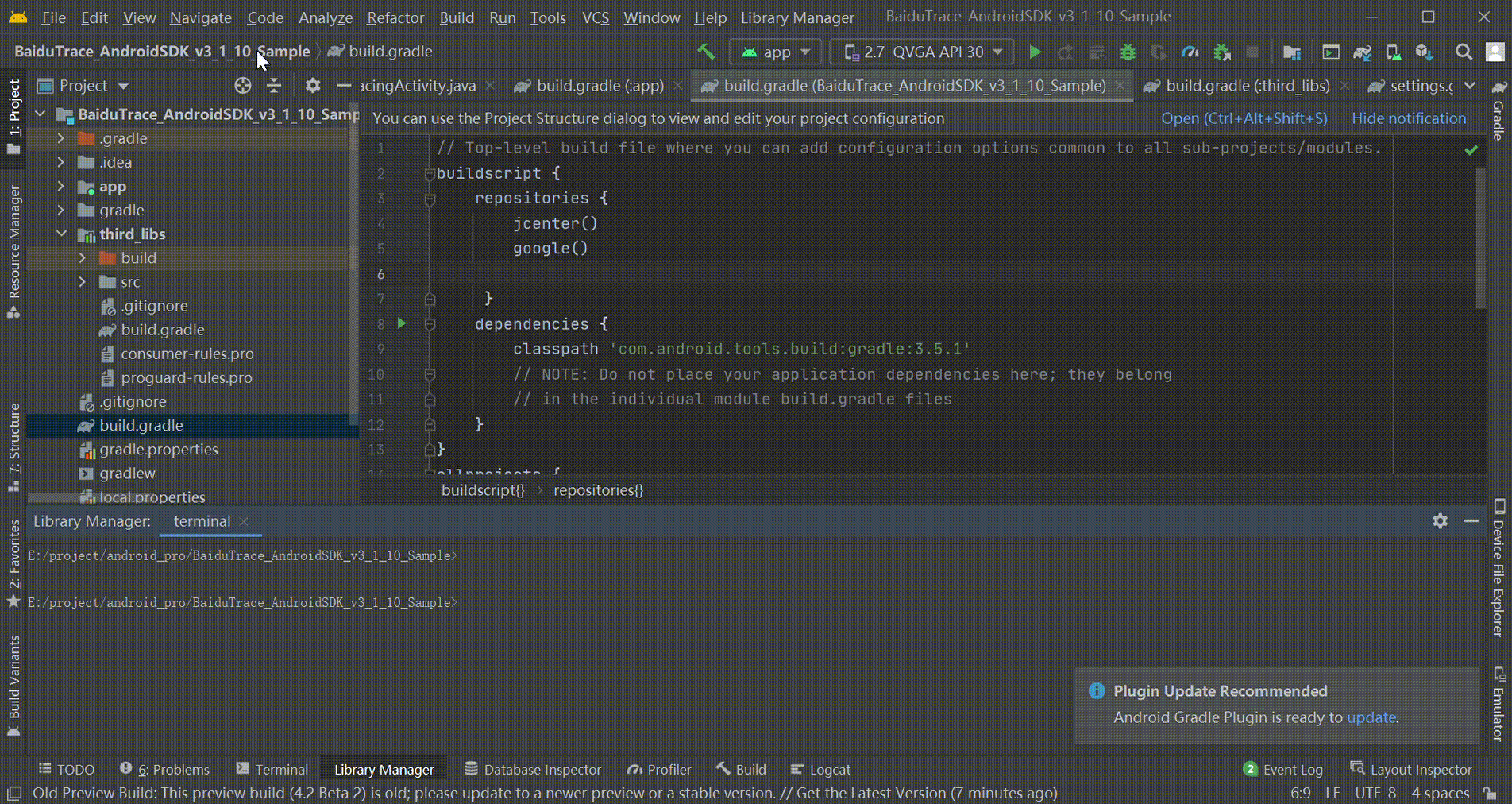Toggle the Emulator tool window
The height and width of the screenshot is (804, 1512).
point(1498,704)
